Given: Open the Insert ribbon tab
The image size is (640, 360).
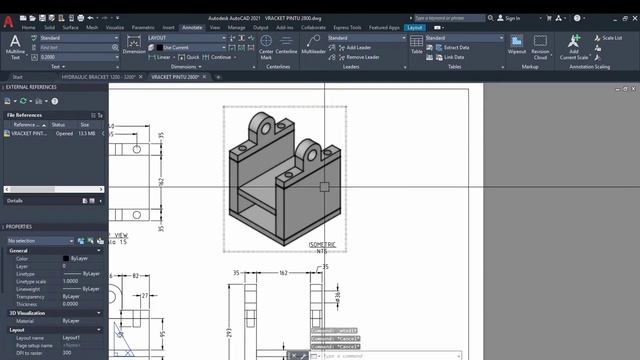Looking at the screenshot, I should (x=168, y=28).
